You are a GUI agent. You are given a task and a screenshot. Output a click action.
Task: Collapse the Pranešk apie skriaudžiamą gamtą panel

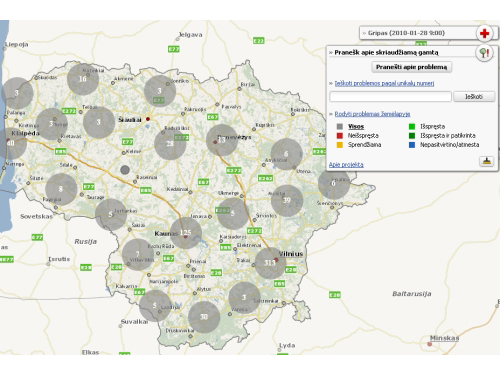(331, 53)
